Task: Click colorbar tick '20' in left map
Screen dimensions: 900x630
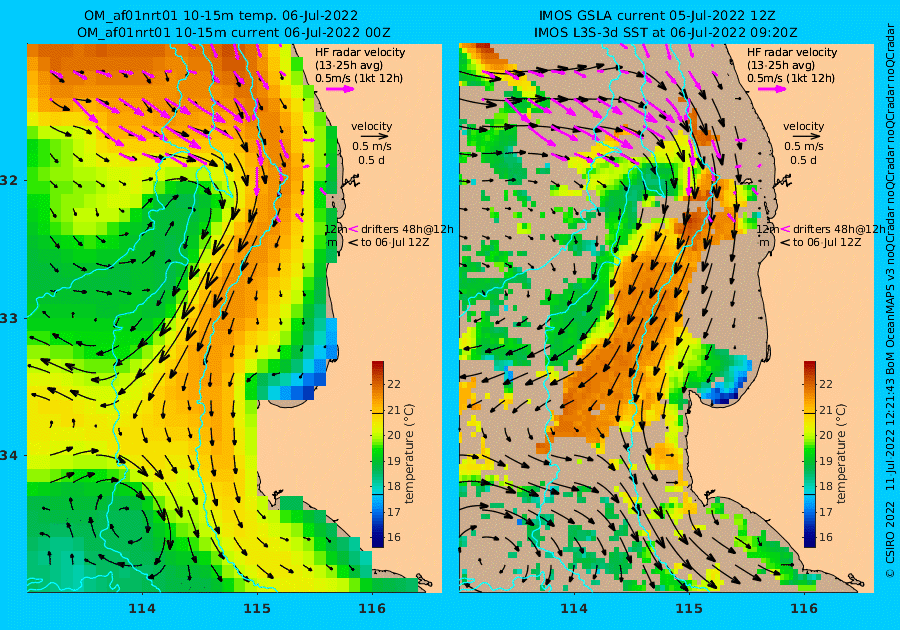Action: coord(394,435)
